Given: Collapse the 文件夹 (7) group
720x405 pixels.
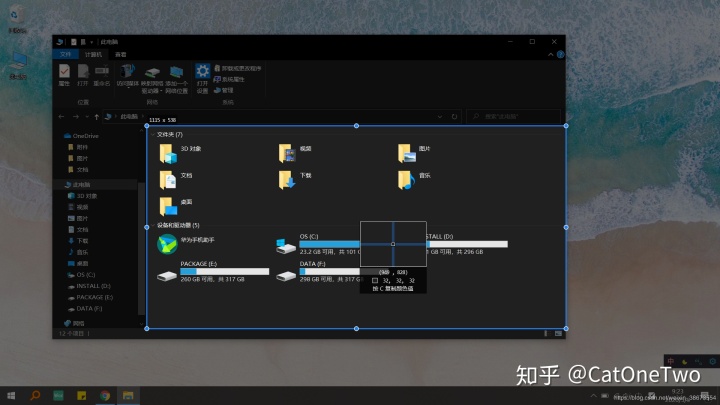Looking at the screenshot, I should (x=153, y=135).
